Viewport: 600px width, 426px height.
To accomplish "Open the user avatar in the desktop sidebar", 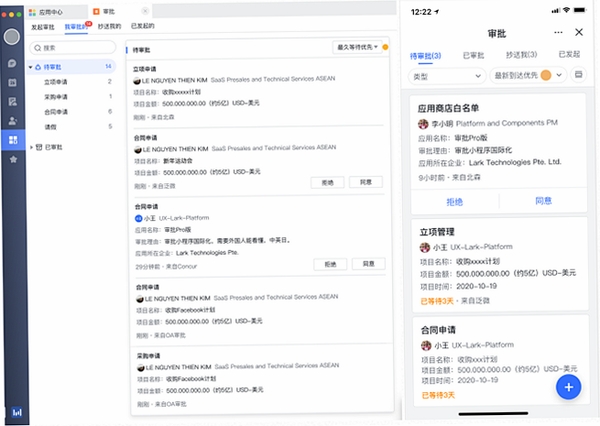I will click(12, 37).
